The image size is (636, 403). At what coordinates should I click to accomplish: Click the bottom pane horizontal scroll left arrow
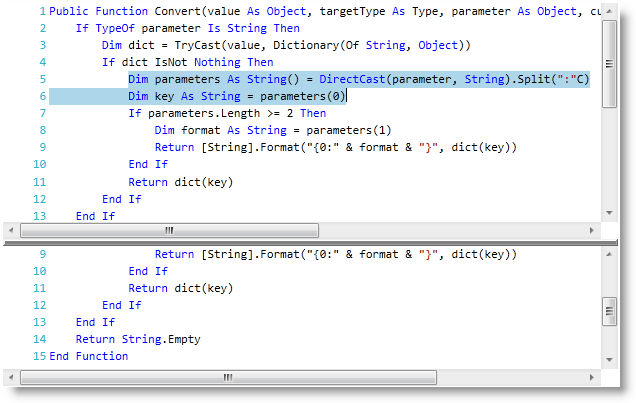coord(11,377)
